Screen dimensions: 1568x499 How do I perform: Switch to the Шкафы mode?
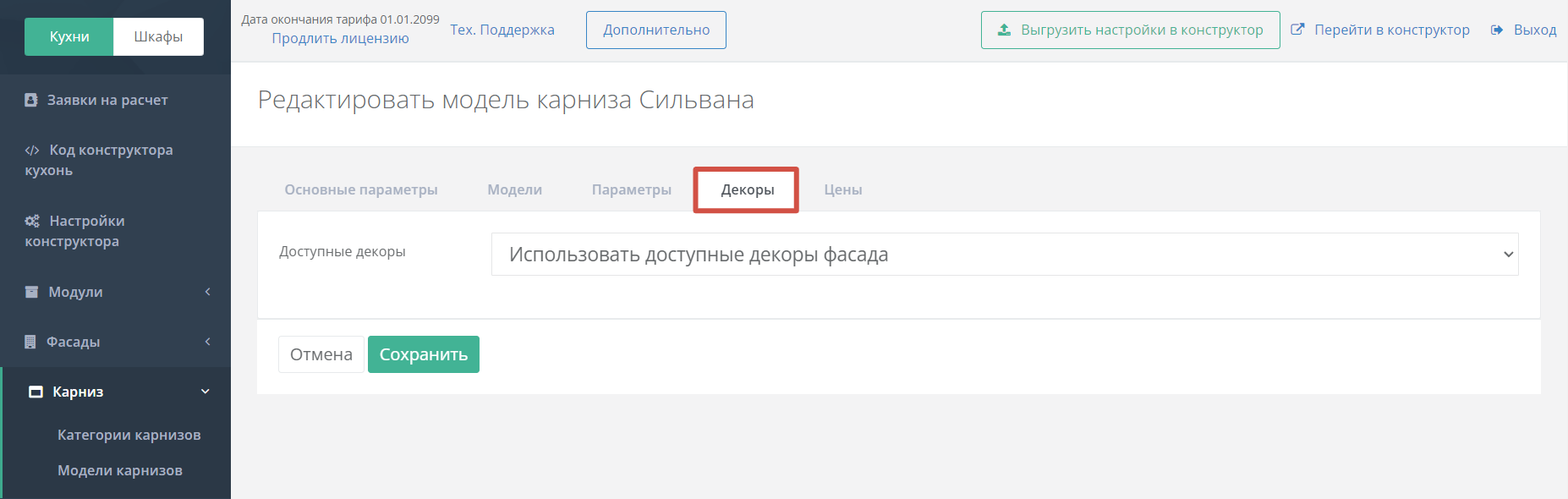pyautogui.click(x=158, y=36)
